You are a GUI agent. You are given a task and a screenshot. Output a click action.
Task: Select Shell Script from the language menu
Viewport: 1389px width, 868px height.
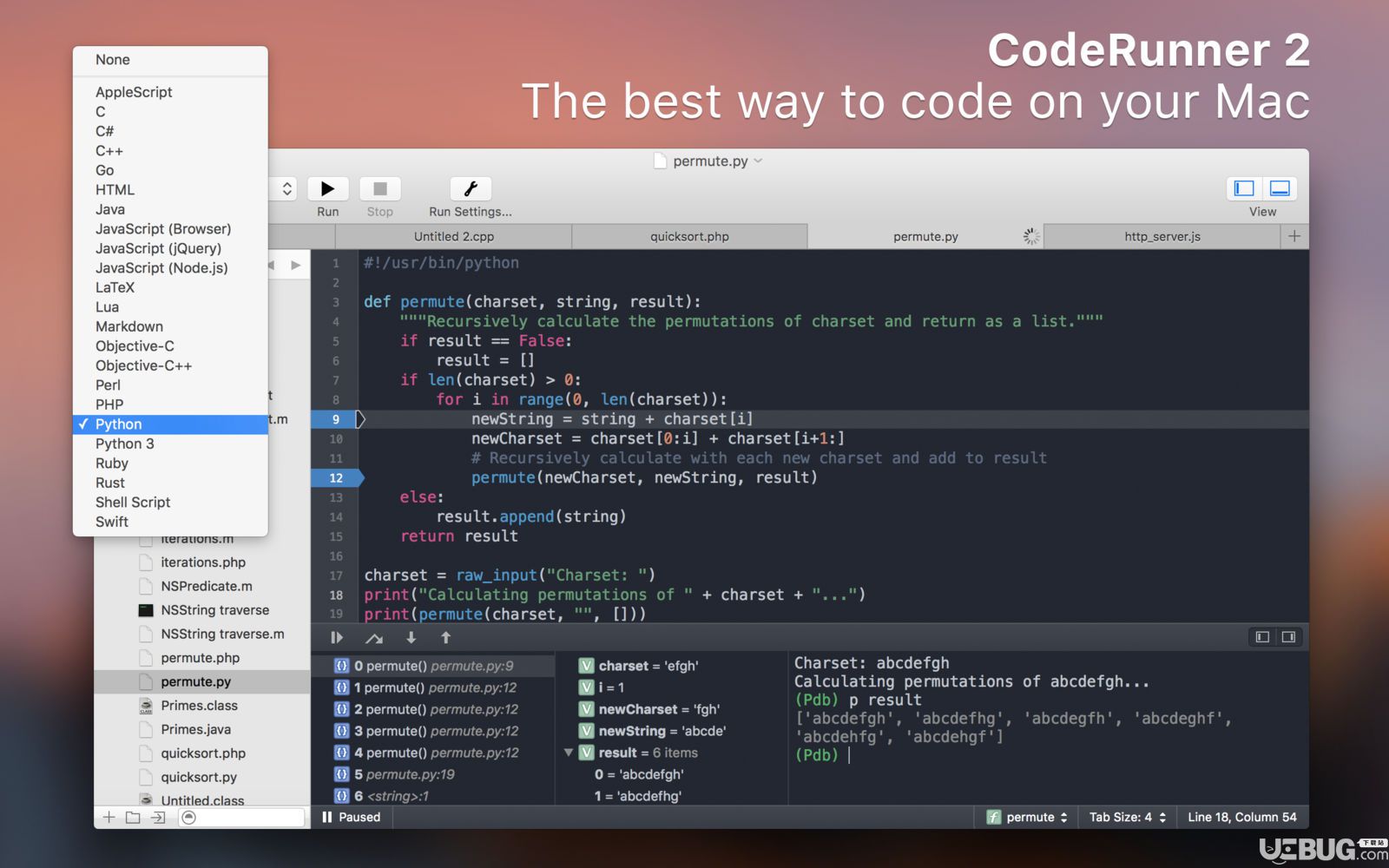[x=170, y=503]
